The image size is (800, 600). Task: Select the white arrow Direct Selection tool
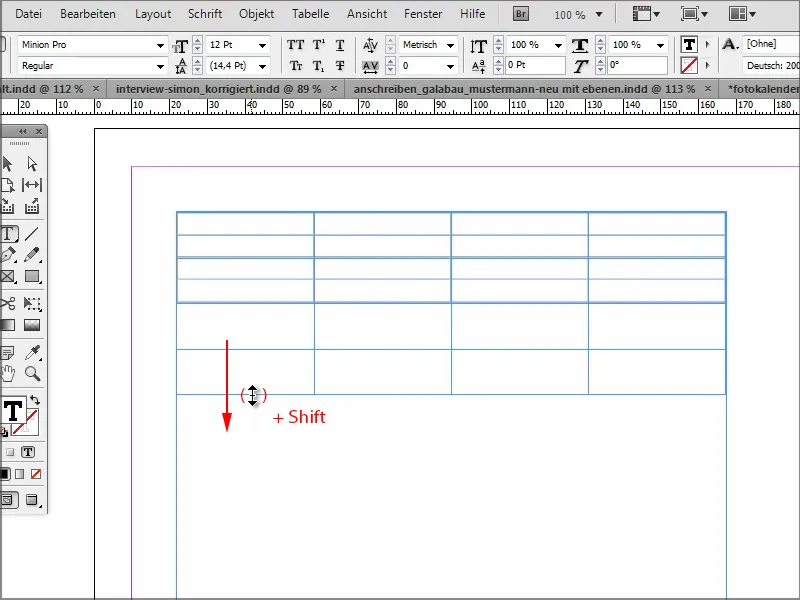click(x=32, y=164)
